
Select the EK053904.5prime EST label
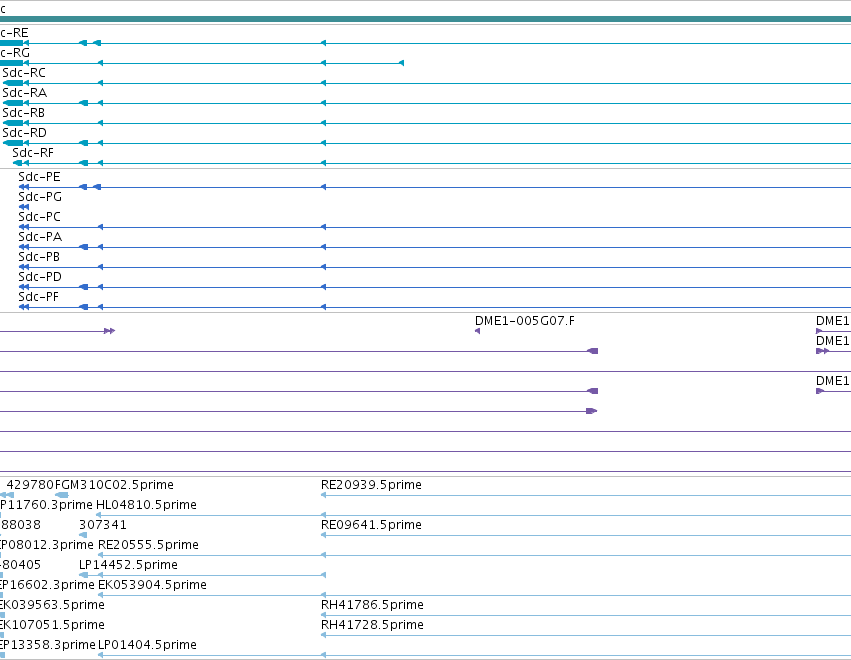coord(153,585)
